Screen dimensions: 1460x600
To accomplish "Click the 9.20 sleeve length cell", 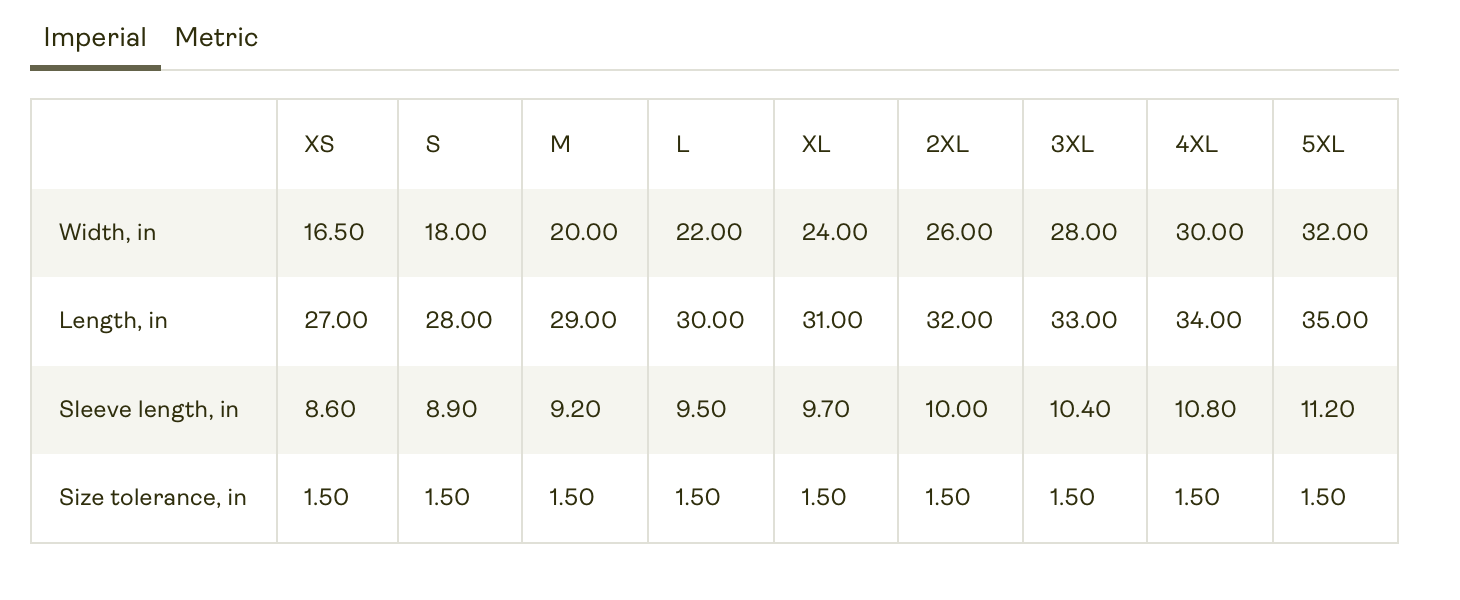I will (575, 409).
